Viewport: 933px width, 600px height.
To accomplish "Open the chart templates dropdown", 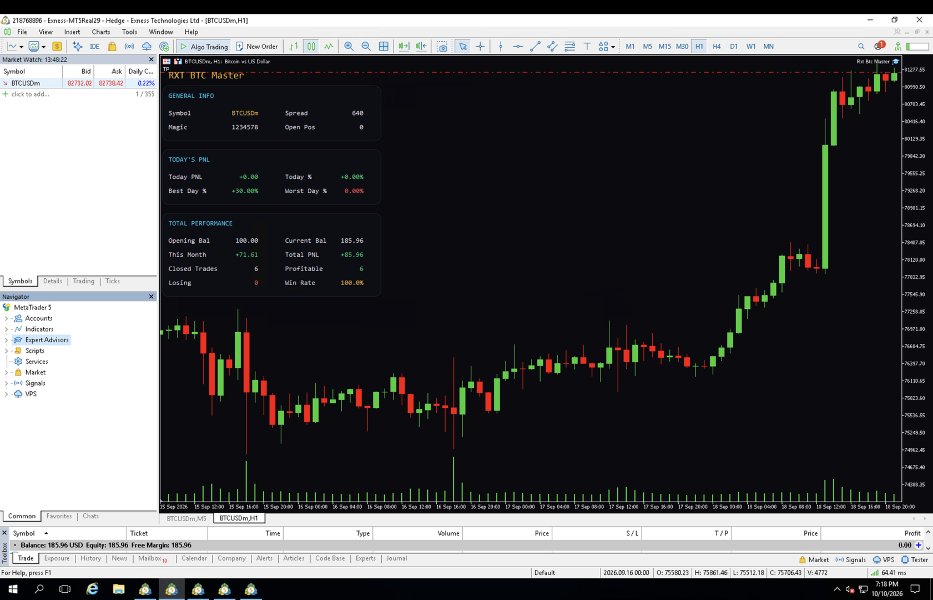I will 43,46.
